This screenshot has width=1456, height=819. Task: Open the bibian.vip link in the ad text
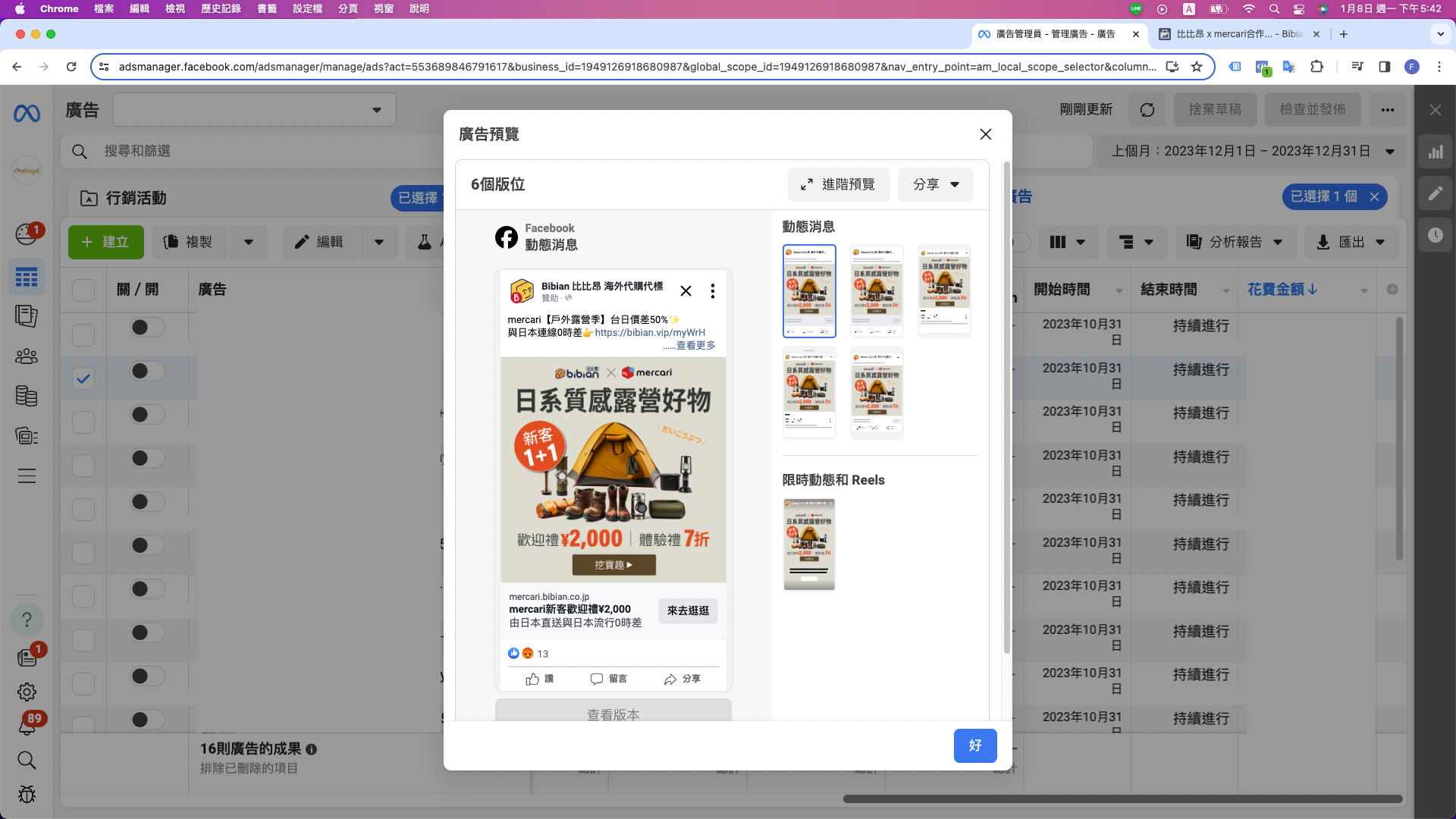tap(650, 332)
